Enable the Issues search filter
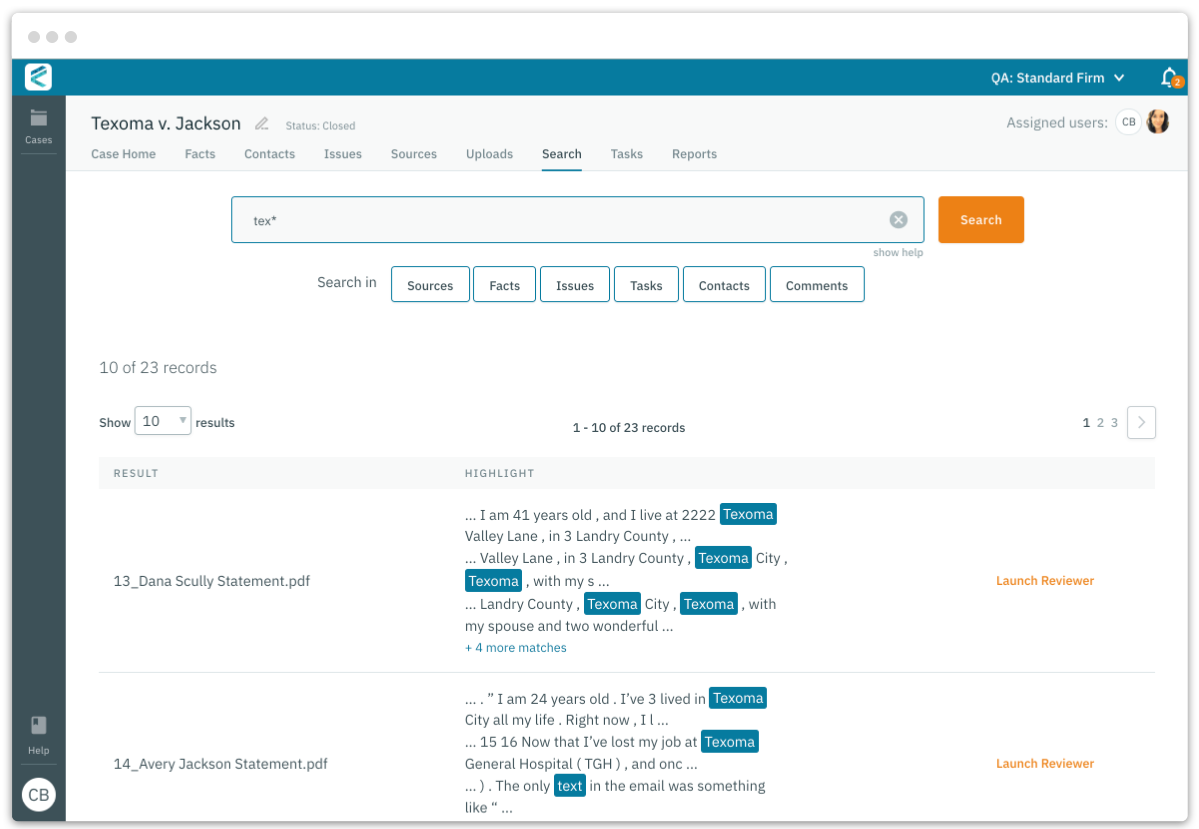Screen dimensions: 1199x829 tap(574, 284)
